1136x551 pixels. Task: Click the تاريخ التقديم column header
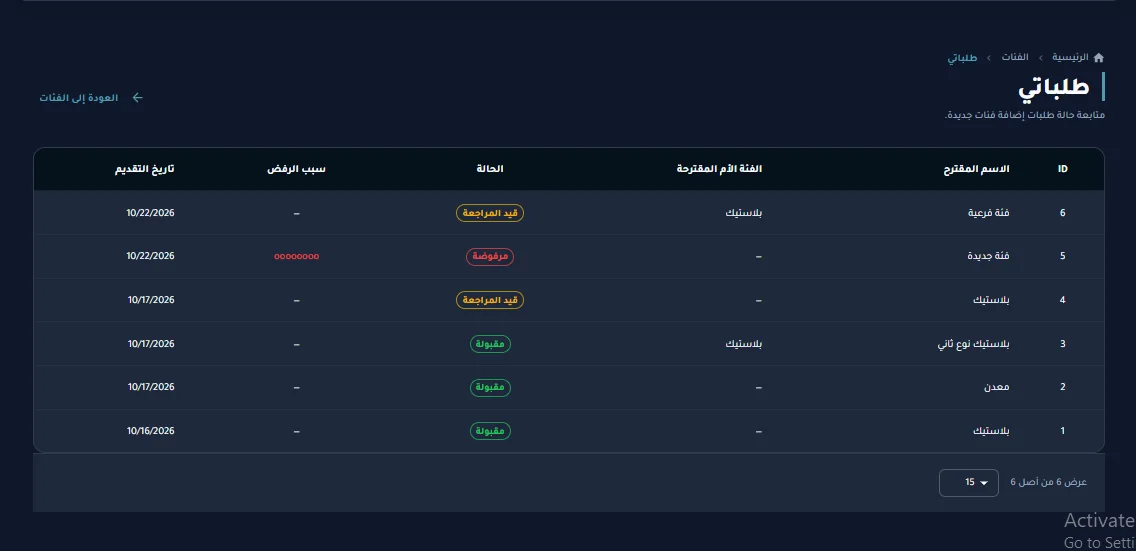click(x=145, y=169)
